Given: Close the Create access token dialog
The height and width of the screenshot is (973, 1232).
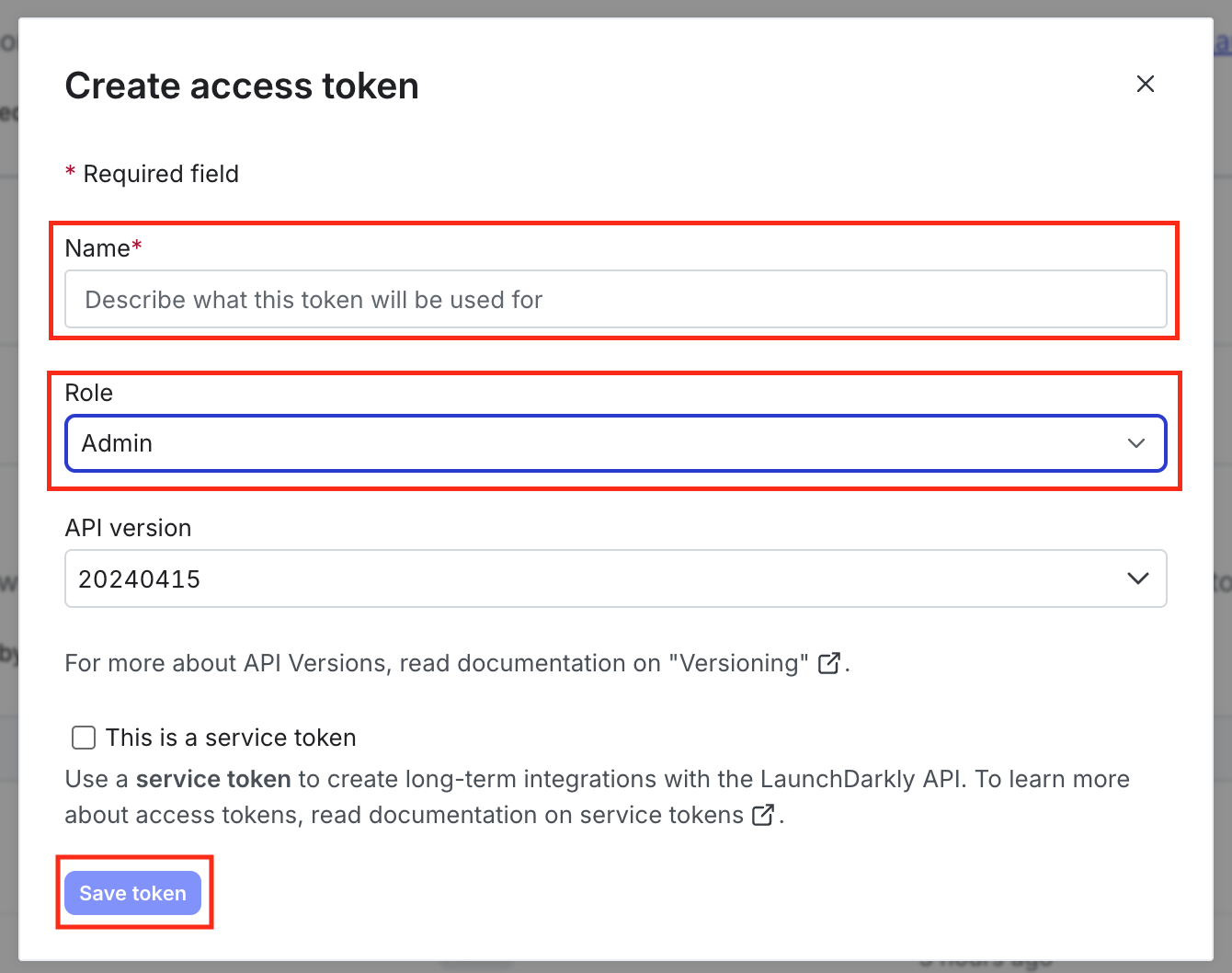Looking at the screenshot, I should (1145, 84).
